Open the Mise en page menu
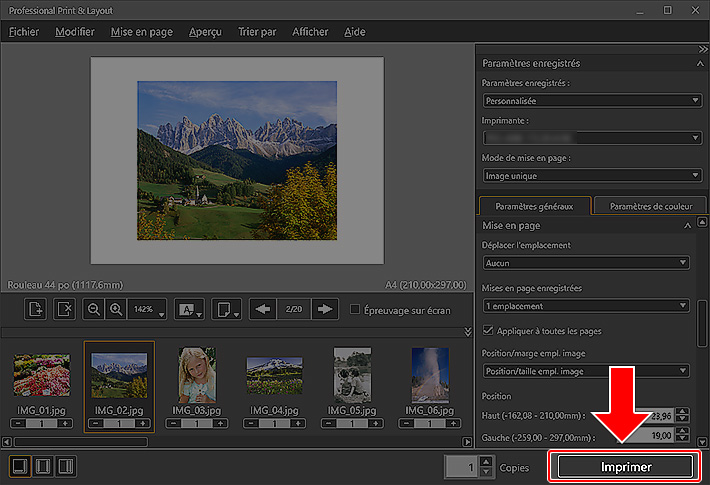Screen dimensions: 710x485 tap(141, 32)
